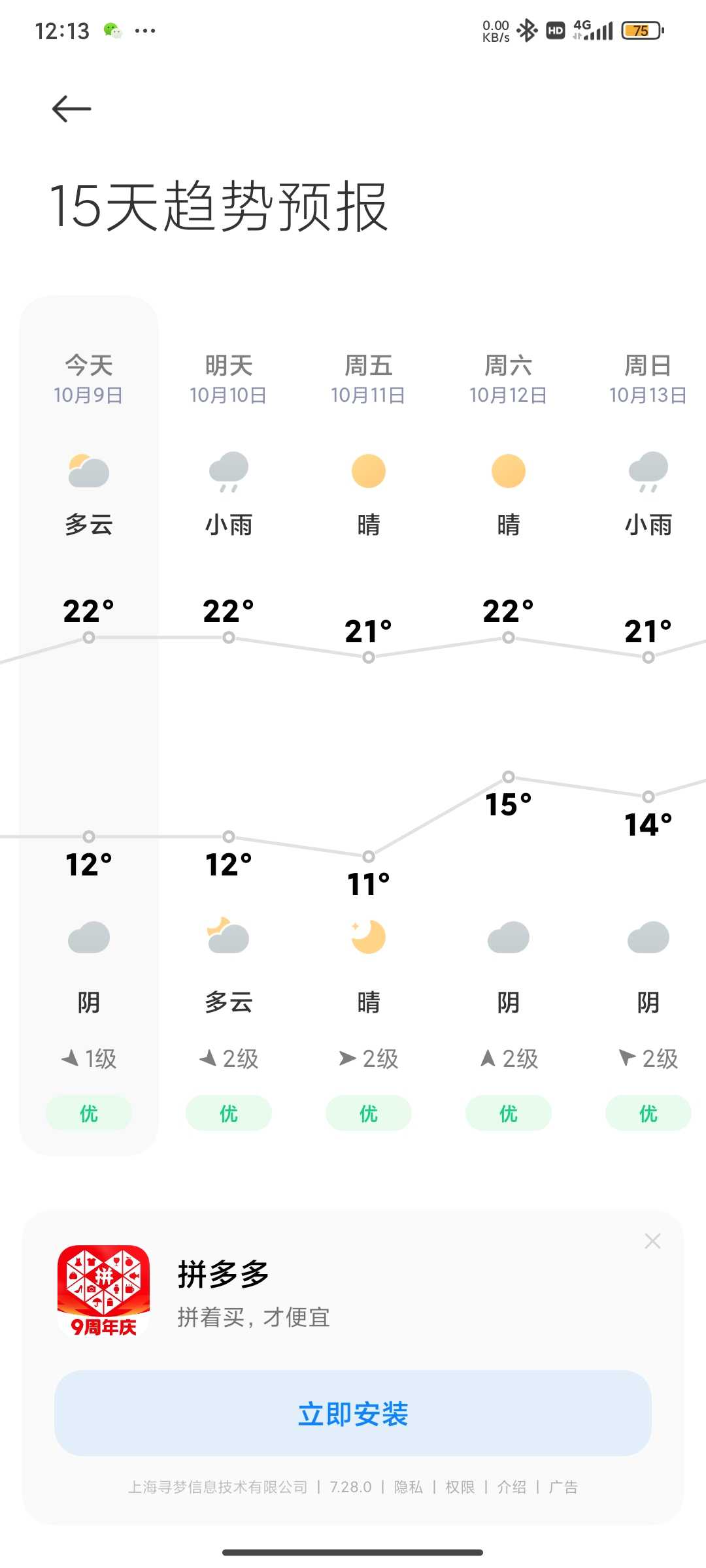This screenshot has height=1568, width=706.
Task: Open the 权限 permissions link
Action: click(x=460, y=1487)
